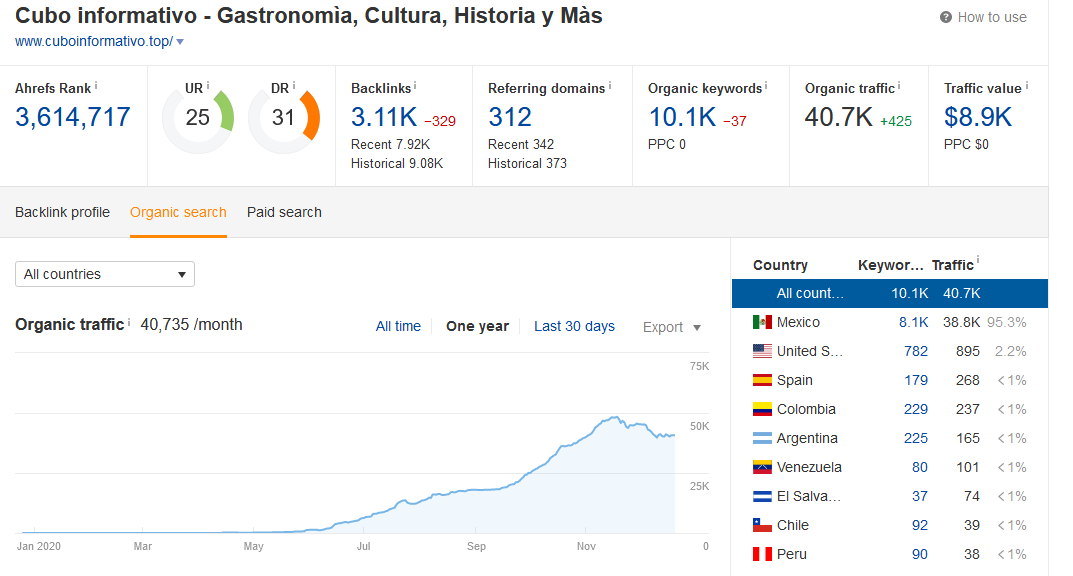Viewport: 1073px width, 576px height.
Task: Switch to the Backlink profile tab
Action: pyautogui.click(x=62, y=212)
